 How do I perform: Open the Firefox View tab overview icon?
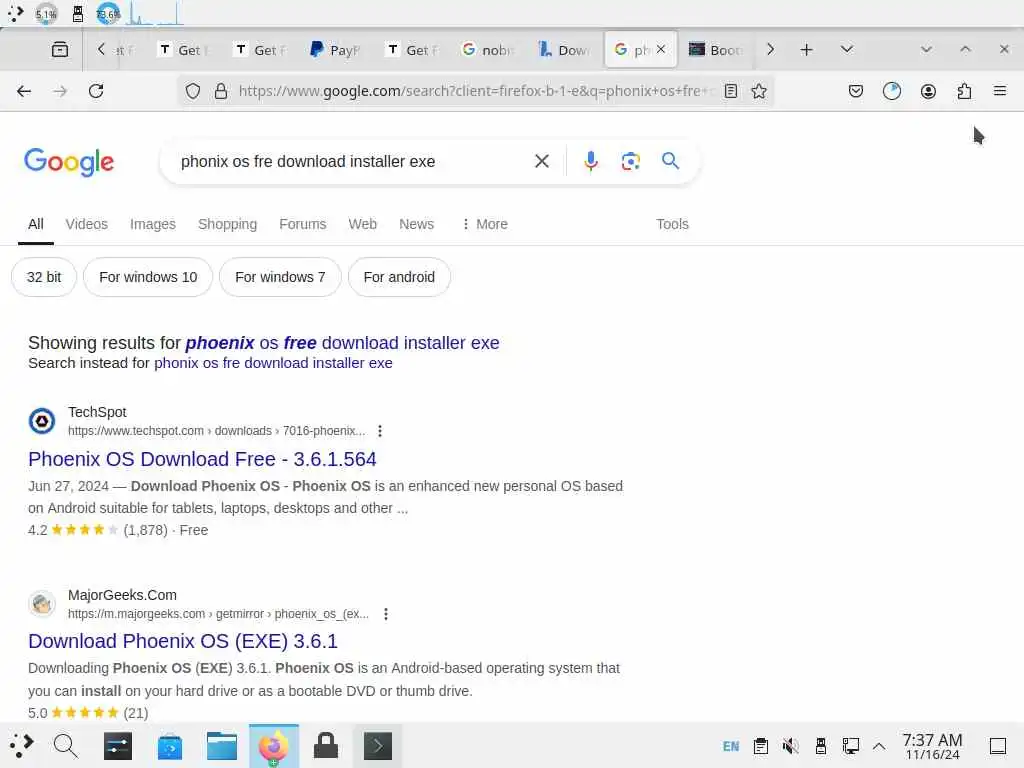pos(60,50)
